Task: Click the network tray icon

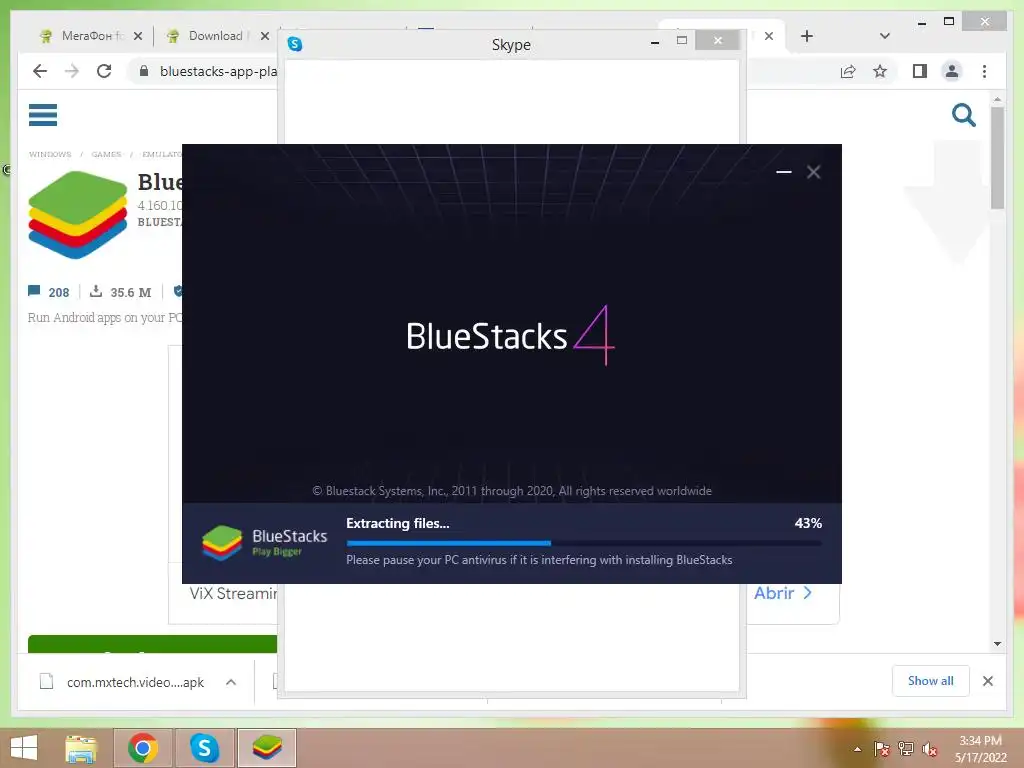Action: (x=906, y=749)
